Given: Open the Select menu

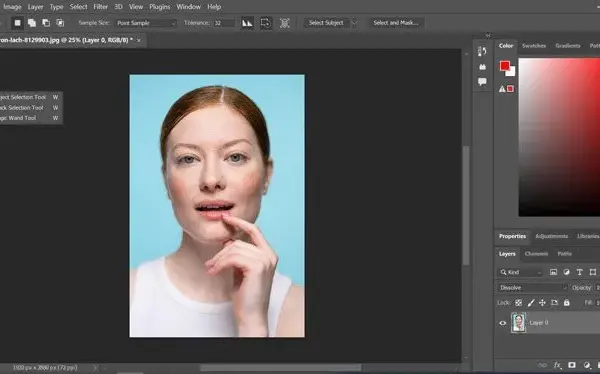Looking at the screenshot, I should (78, 7).
